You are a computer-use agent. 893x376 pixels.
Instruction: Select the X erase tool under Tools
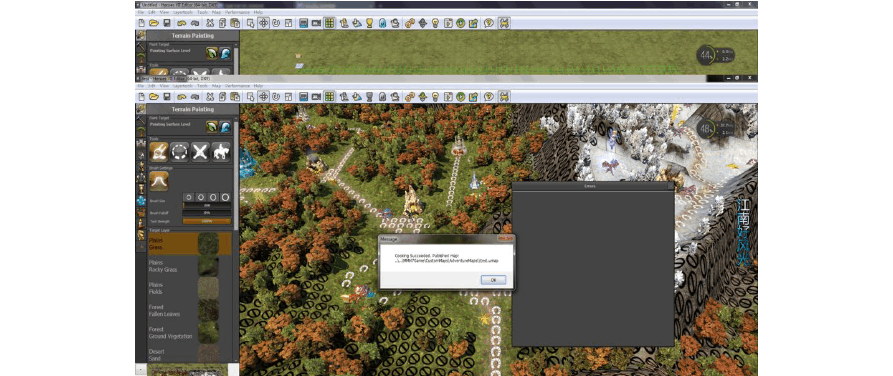tap(200, 152)
